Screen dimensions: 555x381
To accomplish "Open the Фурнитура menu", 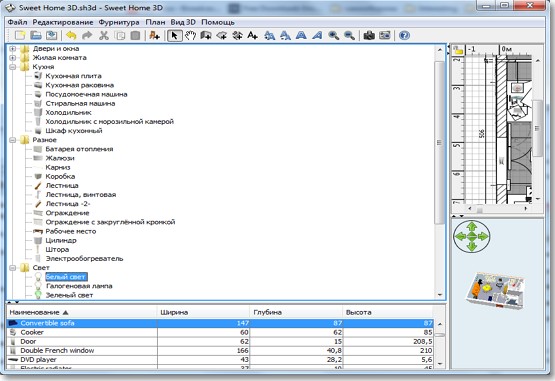I will [x=119, y=22].
